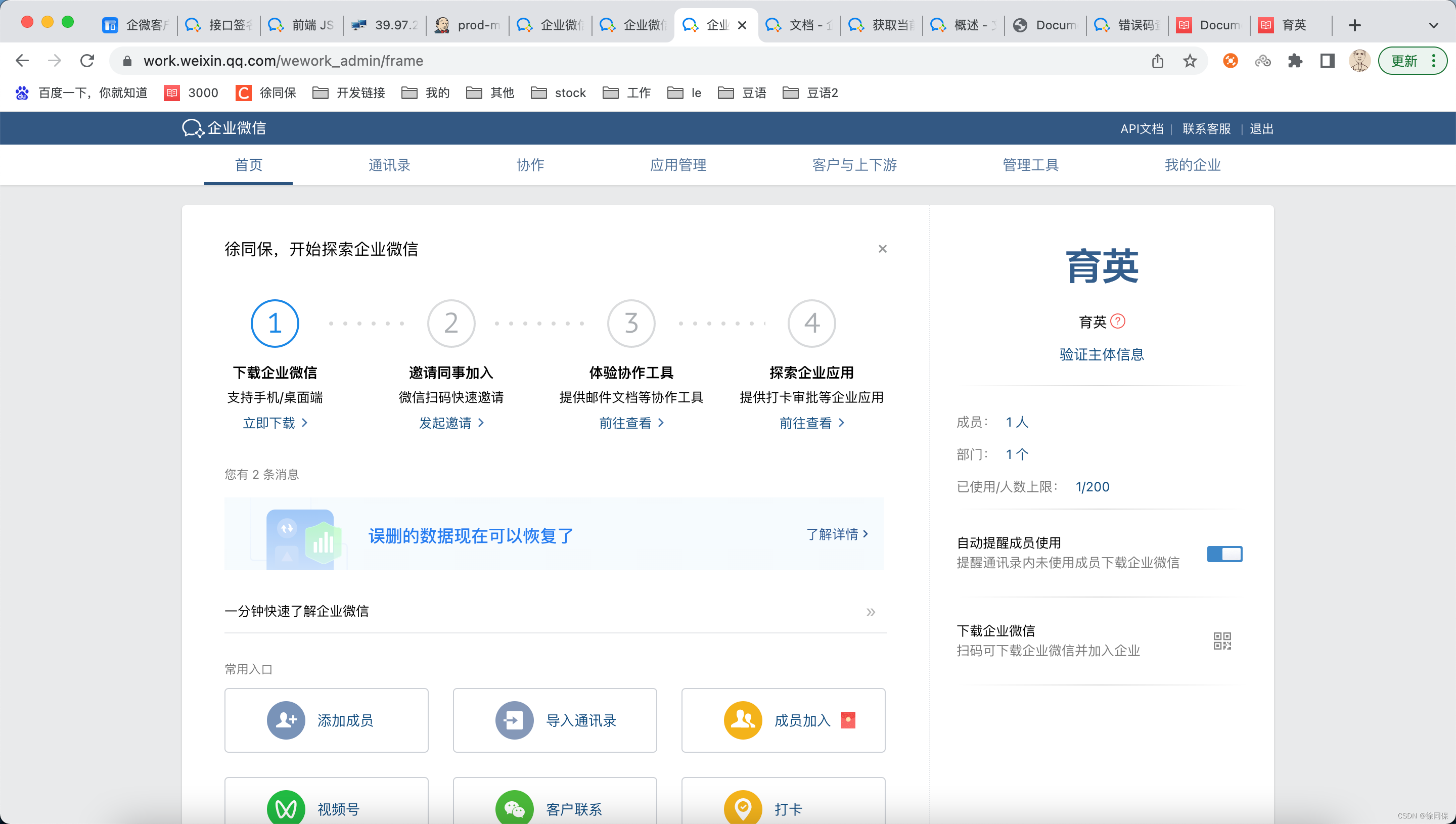The height and width of the screenshot is (824, 1456).
Task: Click step 1 circle for 下载企业微信
Action: (275, 323)
